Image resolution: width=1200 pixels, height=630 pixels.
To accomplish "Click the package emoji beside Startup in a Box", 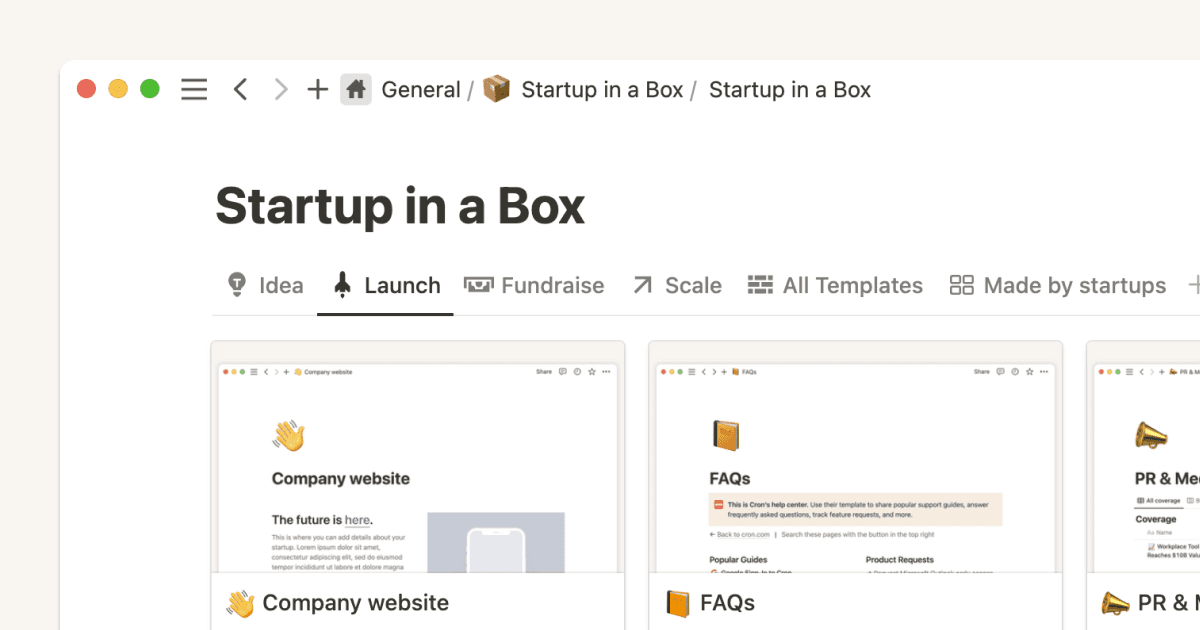I will [494, 89].
